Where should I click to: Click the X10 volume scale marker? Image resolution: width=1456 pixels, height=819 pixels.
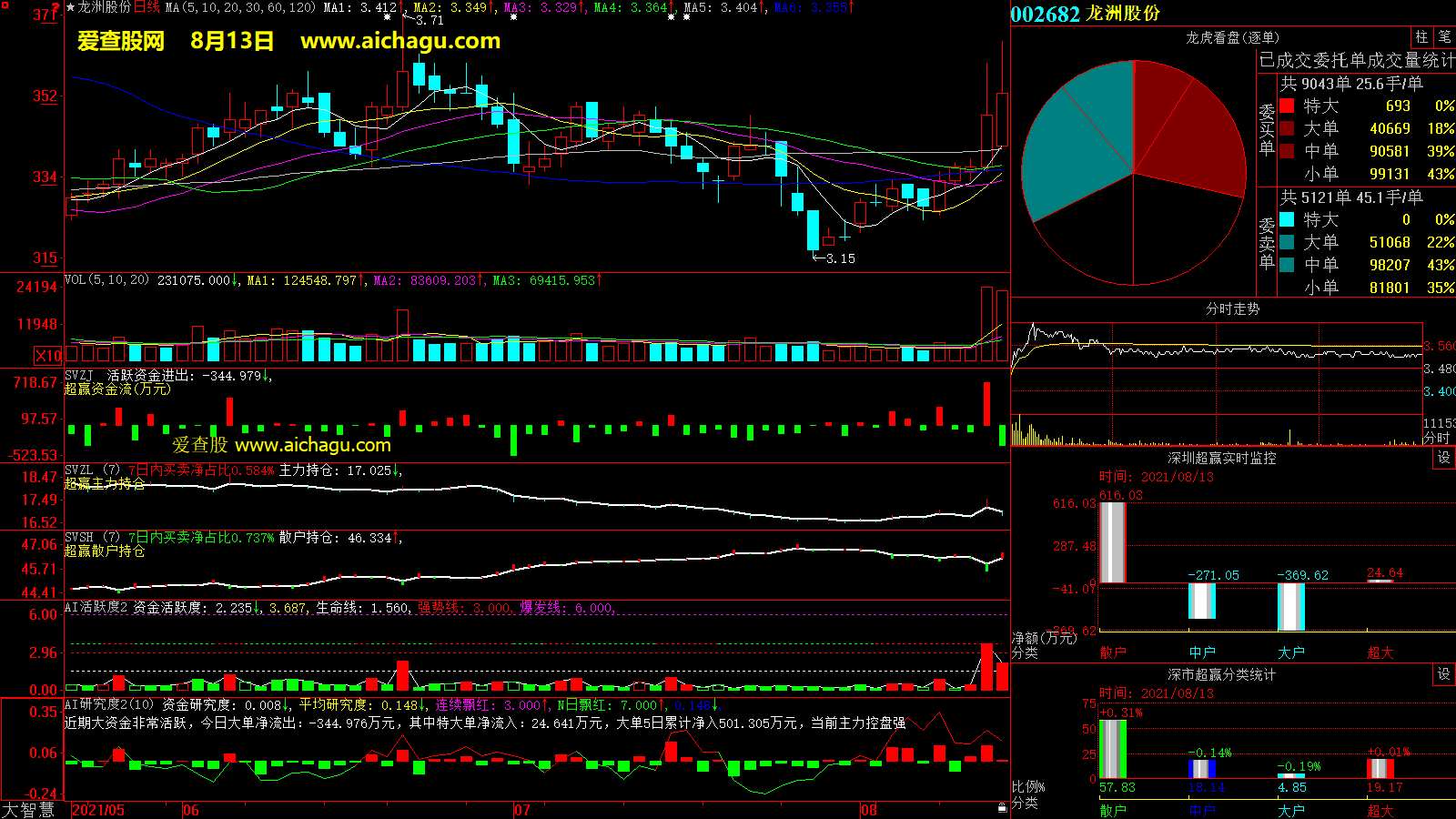(x=48, y=356)
